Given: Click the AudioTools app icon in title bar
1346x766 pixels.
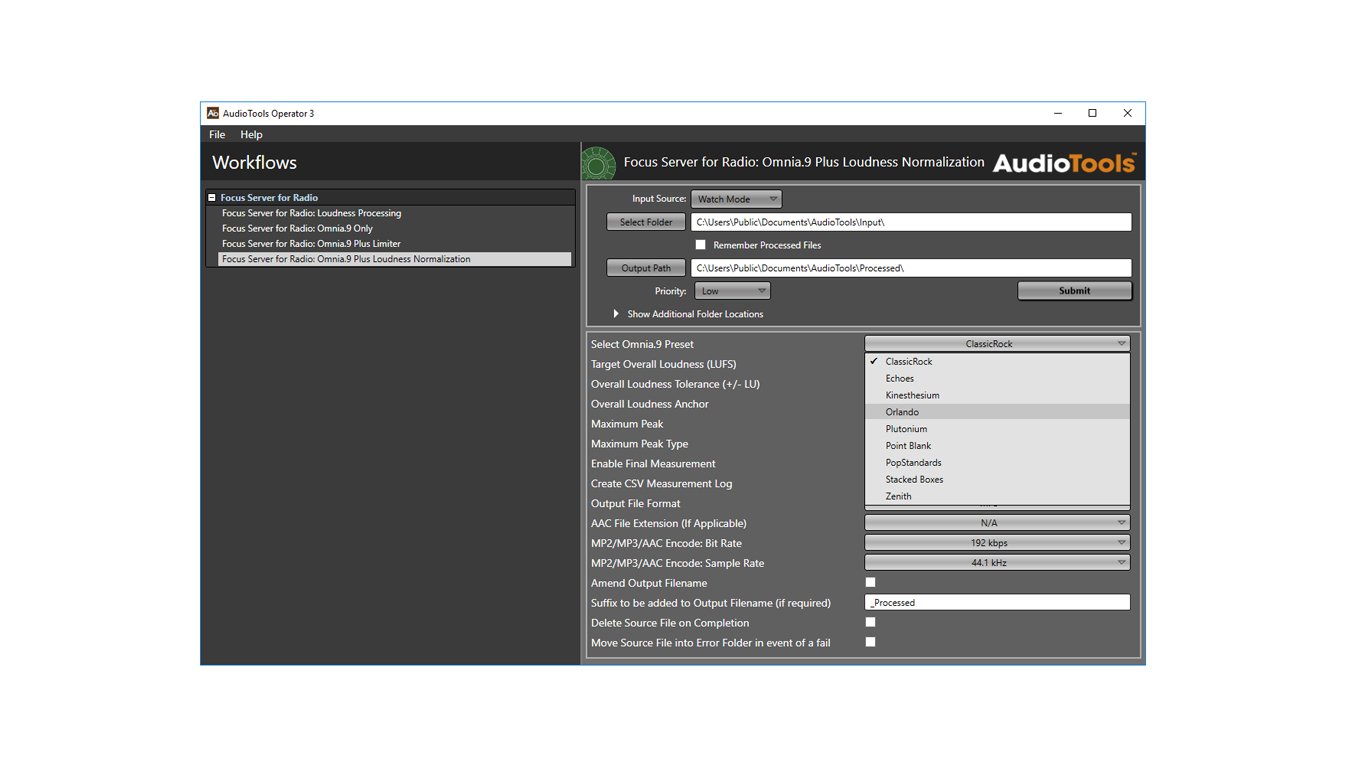Looking at the screenshot, I should (212, 113).
